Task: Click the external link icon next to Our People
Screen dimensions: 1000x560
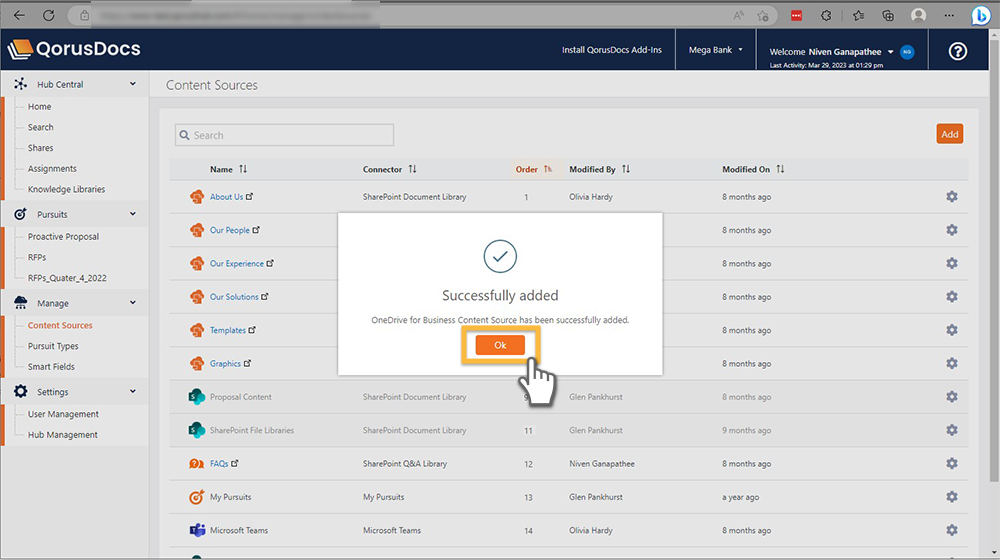Action: (256, 230)
